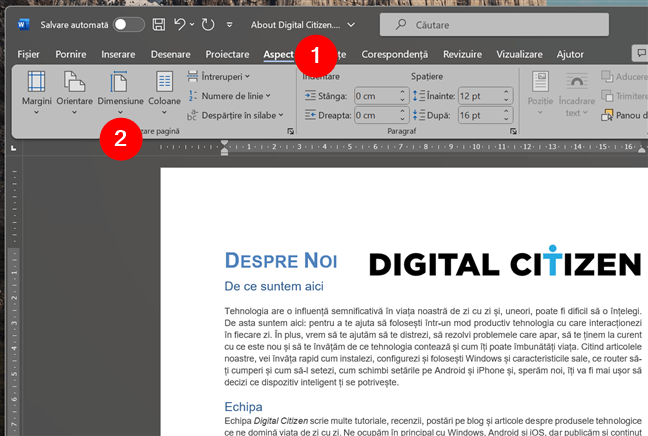Open Customize Quick Access Toolbar dropdown

pyautogui.click(x=229, y=25)
